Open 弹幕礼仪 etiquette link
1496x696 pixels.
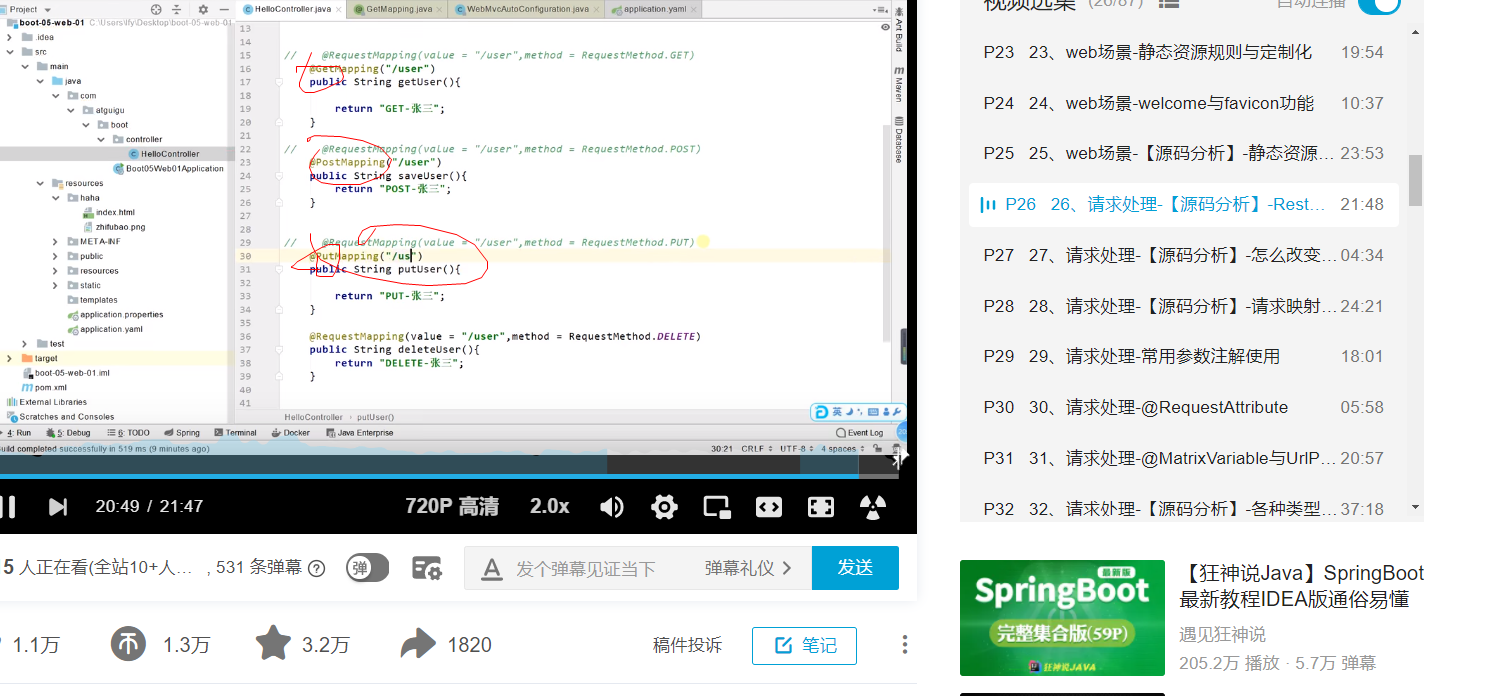[x=747, y=568]
